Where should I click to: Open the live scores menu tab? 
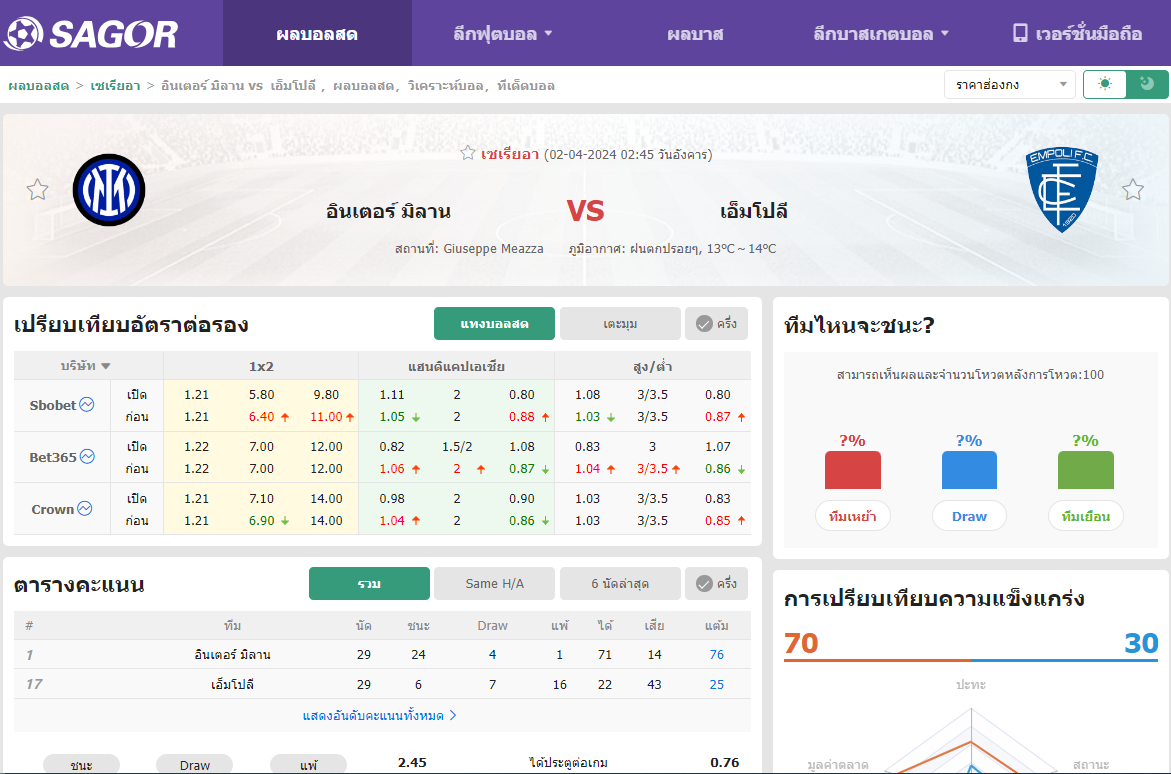317,34
